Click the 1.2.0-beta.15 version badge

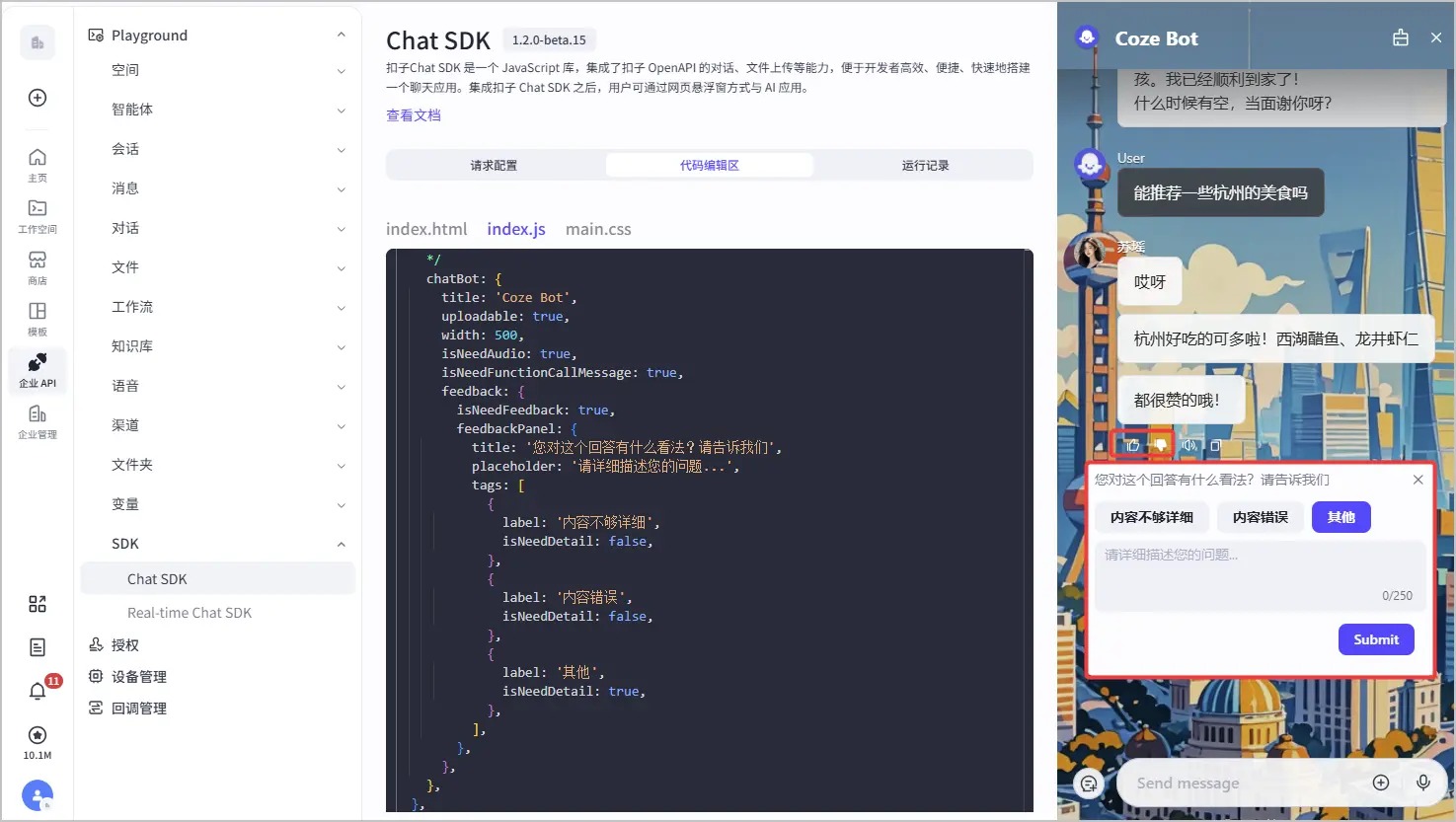tap(549, 40)
